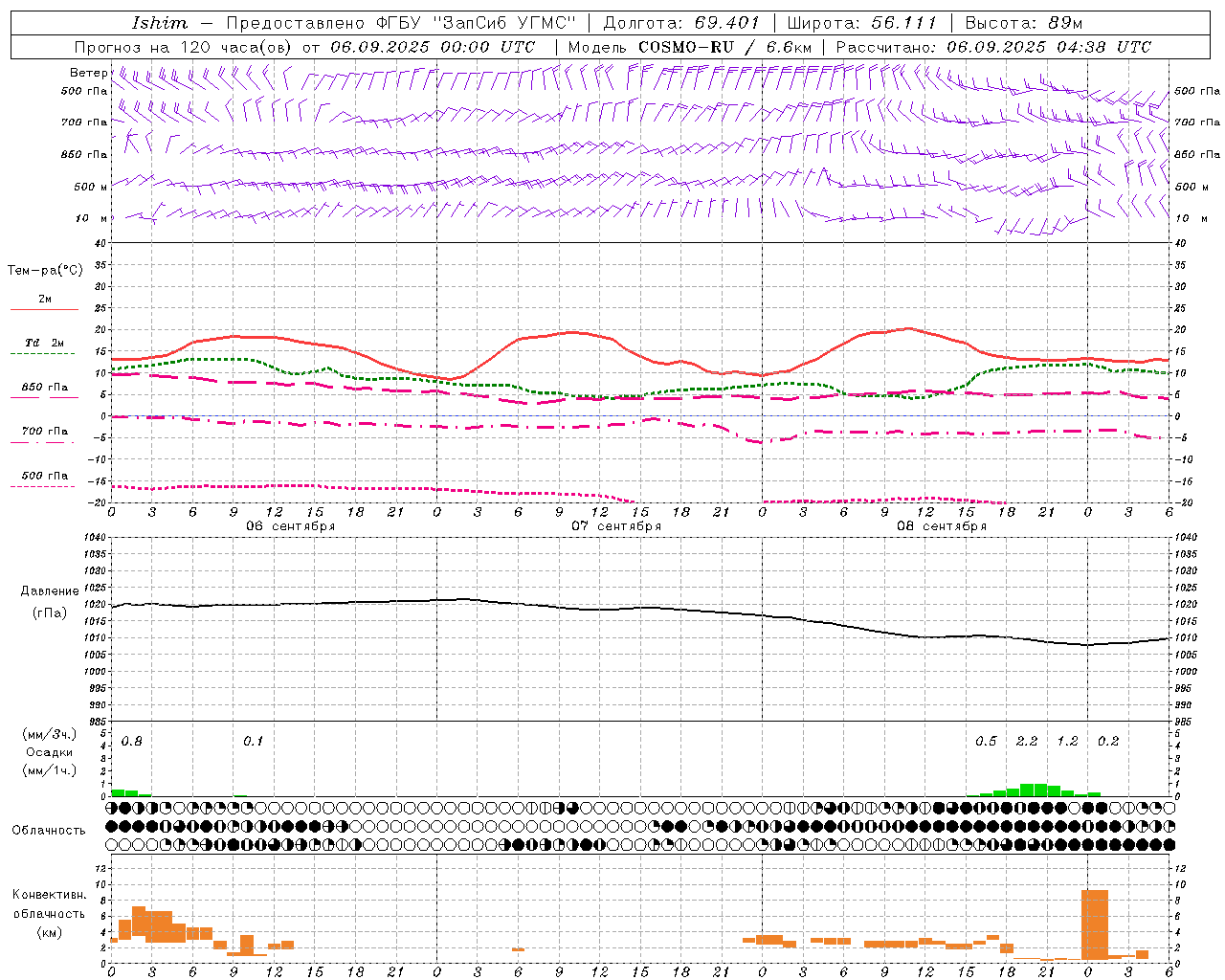Click the "700 гПа" entry in the temperature legend
The height and width of the screenshot is (980, 1225).
[x=44, y=432]
